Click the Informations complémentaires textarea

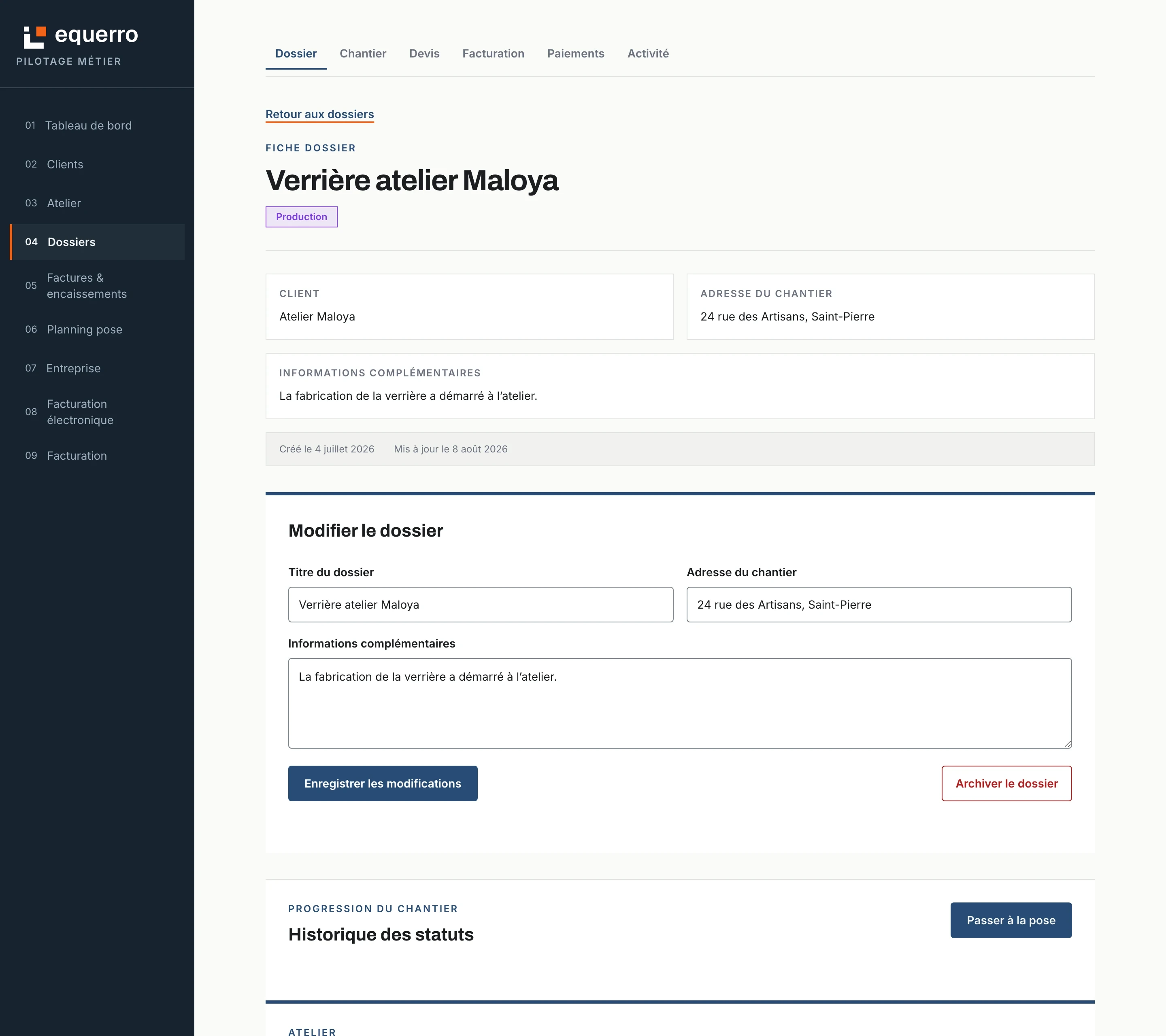click(680, 703)
